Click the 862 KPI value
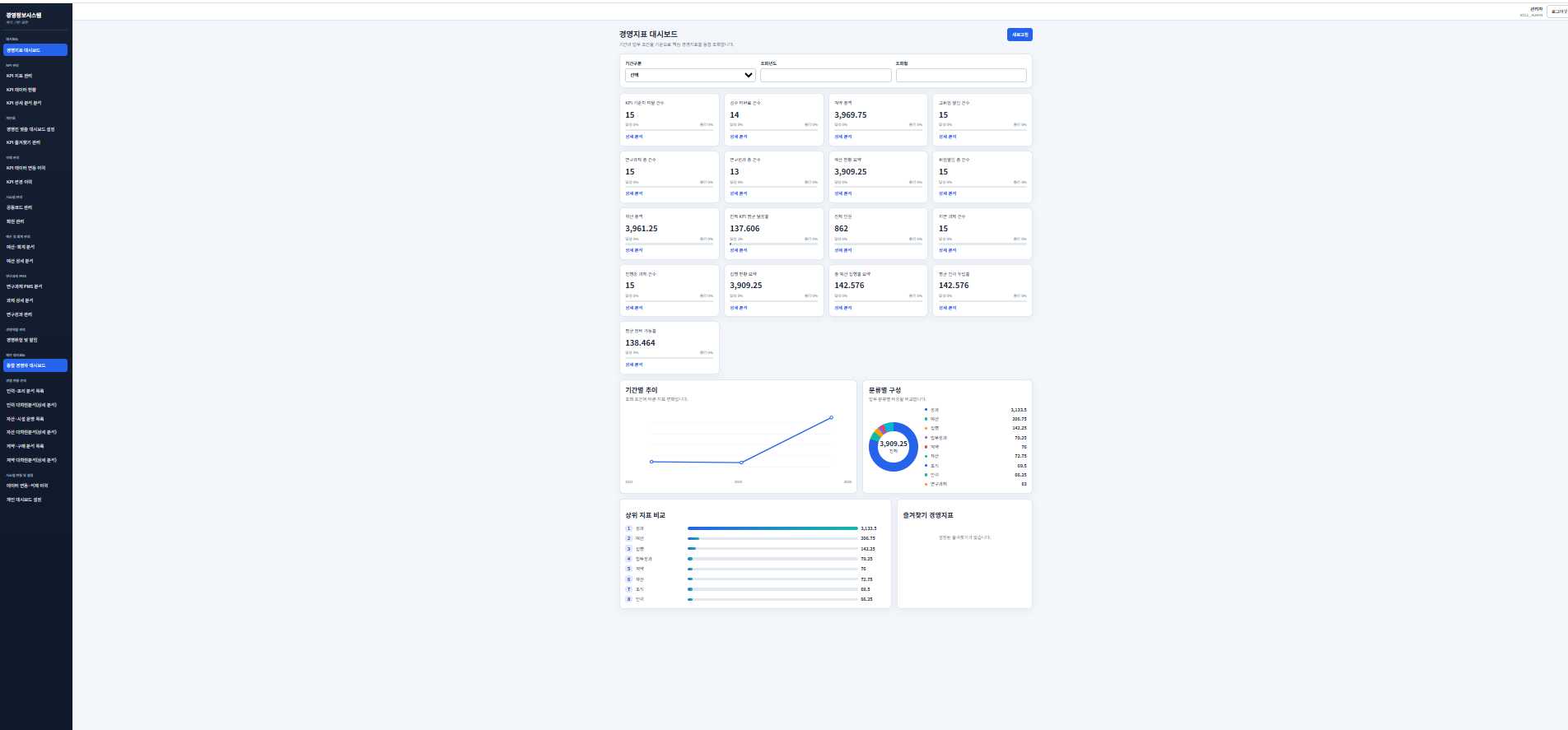The image size is (1568, 730). [x=841, y=229]
